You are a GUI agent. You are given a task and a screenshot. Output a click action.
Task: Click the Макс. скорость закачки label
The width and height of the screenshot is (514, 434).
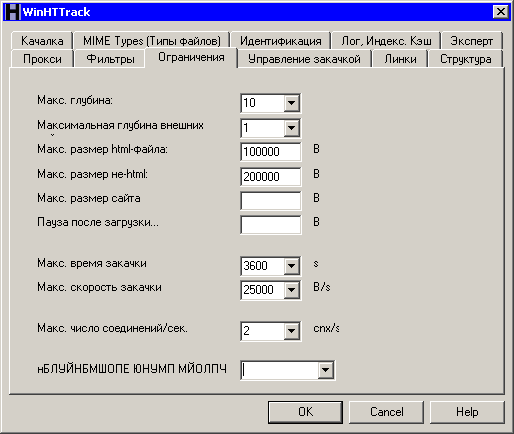point(99,287)
